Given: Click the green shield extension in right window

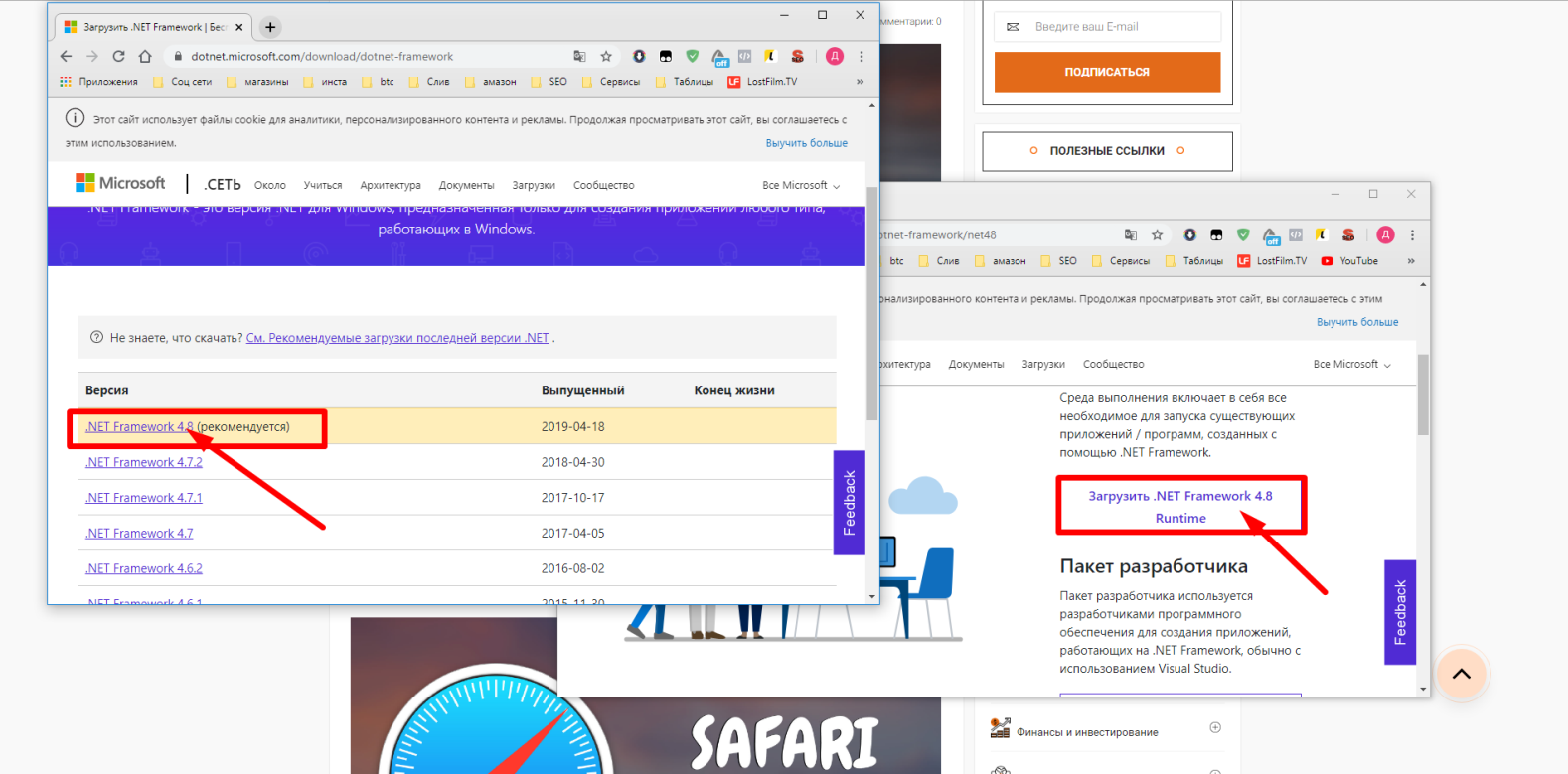Looking at the screenshot, I should coord(1243,234).
